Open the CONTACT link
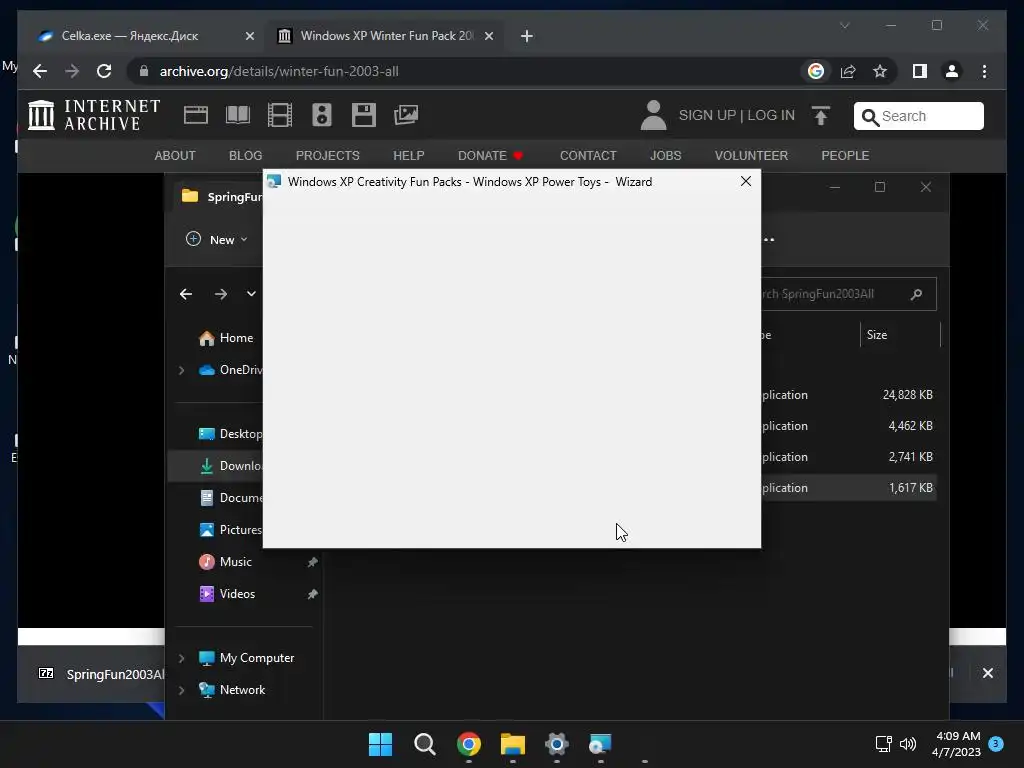Image resolution: width=1024 pixels, height=768 pixels. click(588, 155)
